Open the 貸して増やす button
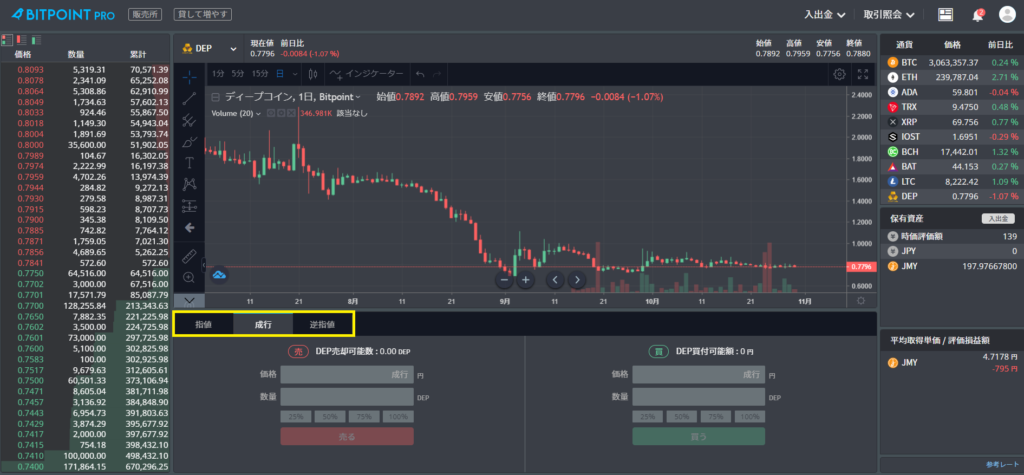1024x475 pixels. (x=202, y=14)
